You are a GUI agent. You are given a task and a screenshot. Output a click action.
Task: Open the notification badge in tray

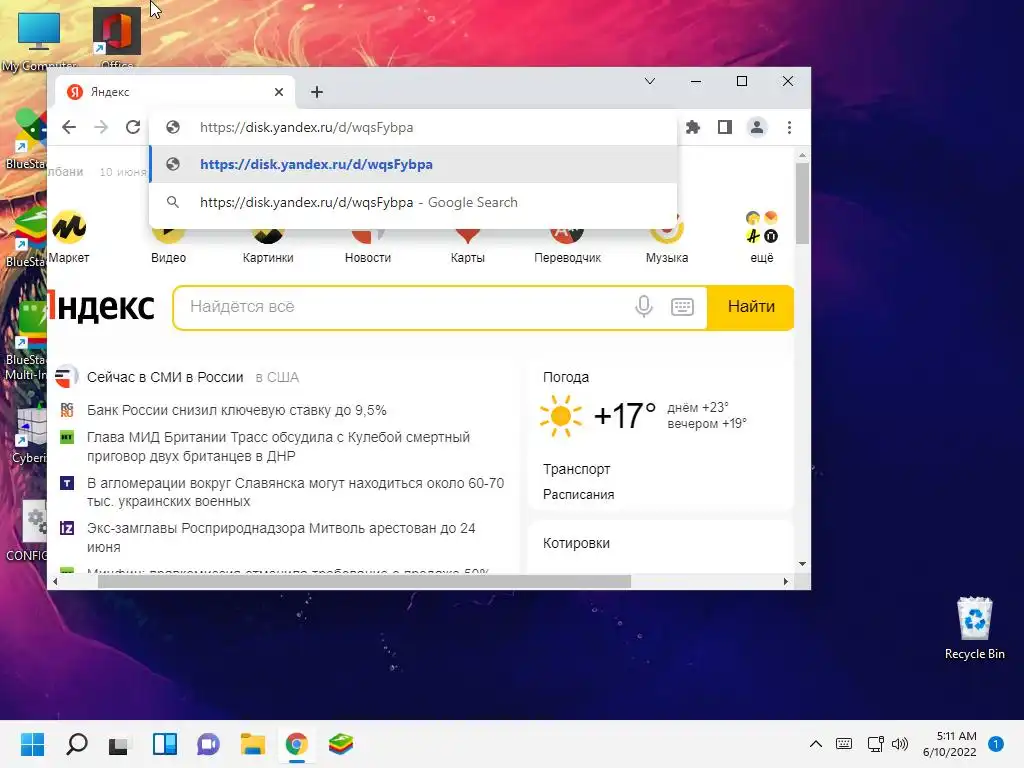tap(996, 744)
